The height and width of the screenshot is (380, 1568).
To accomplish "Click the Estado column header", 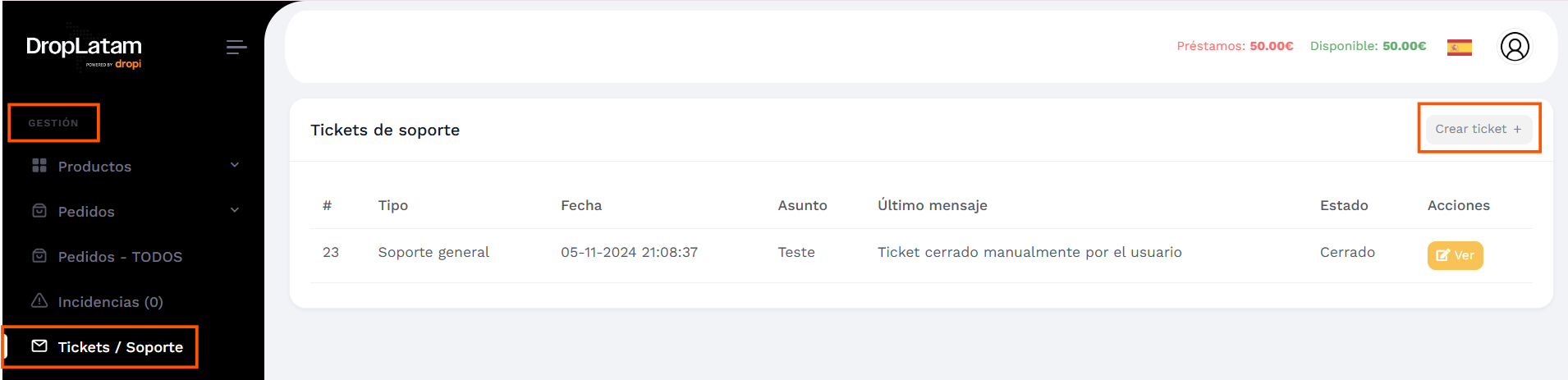I will point(1344,205).
